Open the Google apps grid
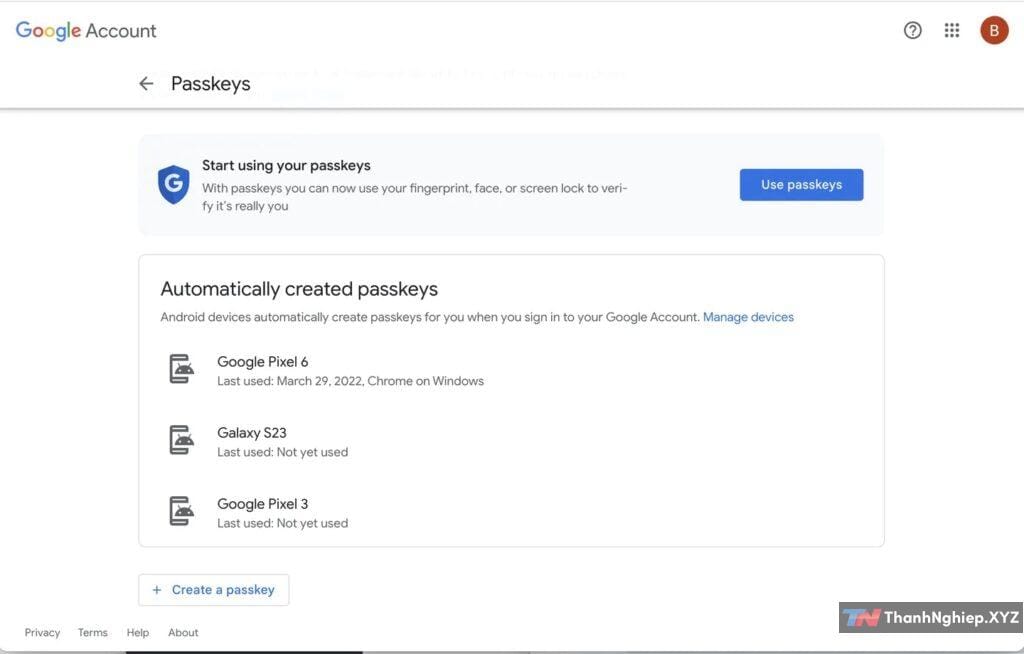 click(952, 30)
